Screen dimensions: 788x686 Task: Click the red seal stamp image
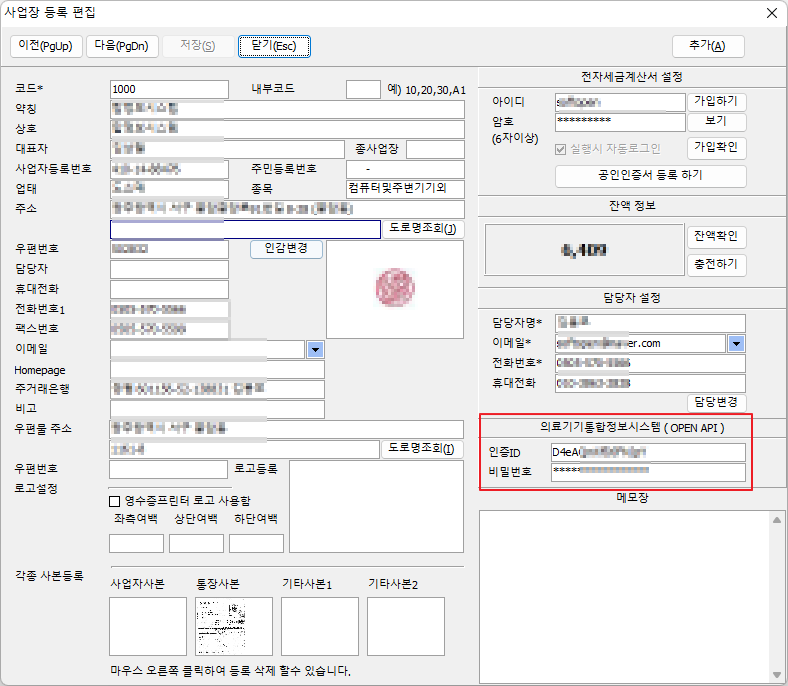tap(396, 287)
